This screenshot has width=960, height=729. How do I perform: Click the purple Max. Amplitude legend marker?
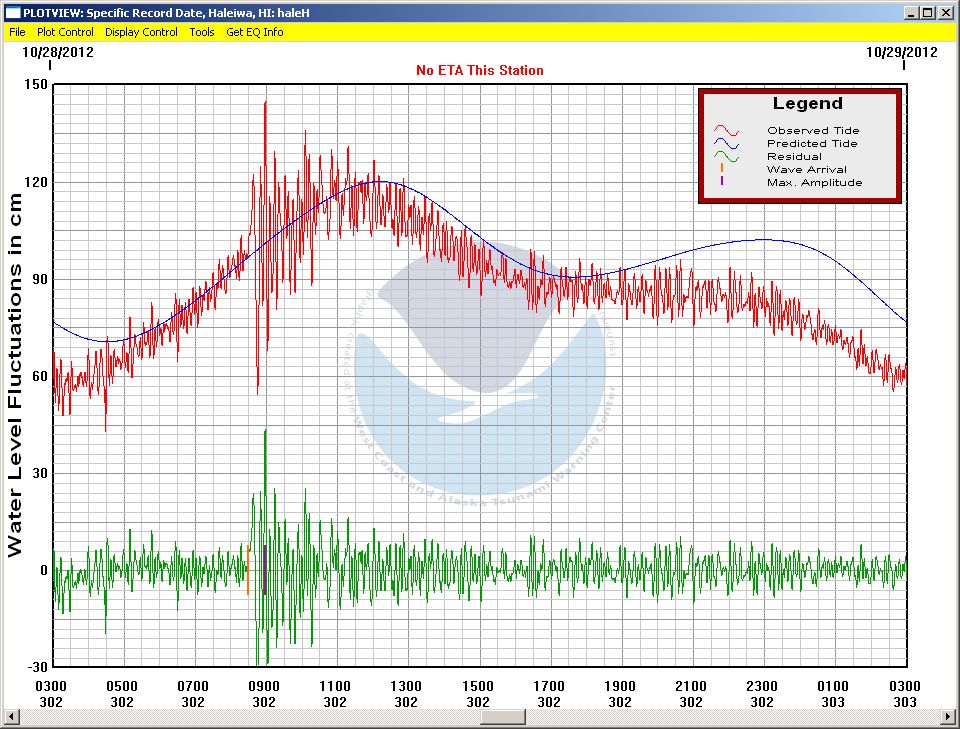pos(721,182)
